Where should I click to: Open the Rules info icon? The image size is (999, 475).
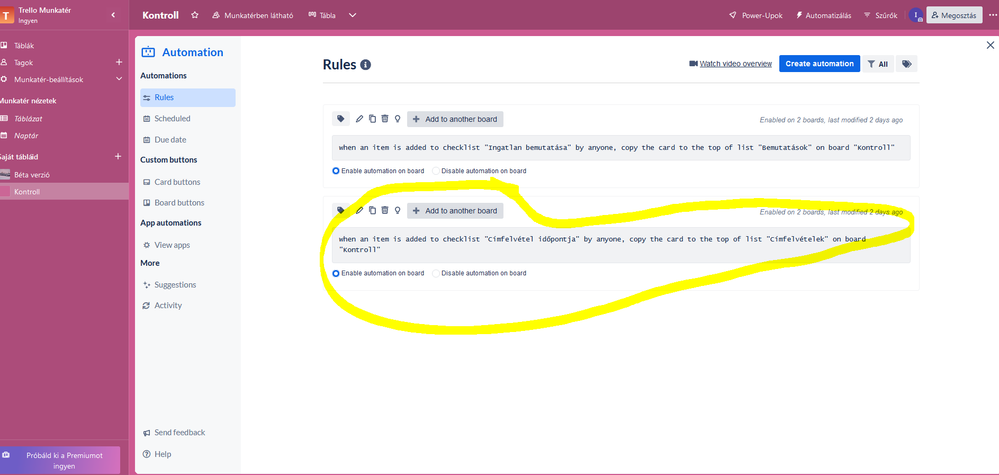[366, 64]
